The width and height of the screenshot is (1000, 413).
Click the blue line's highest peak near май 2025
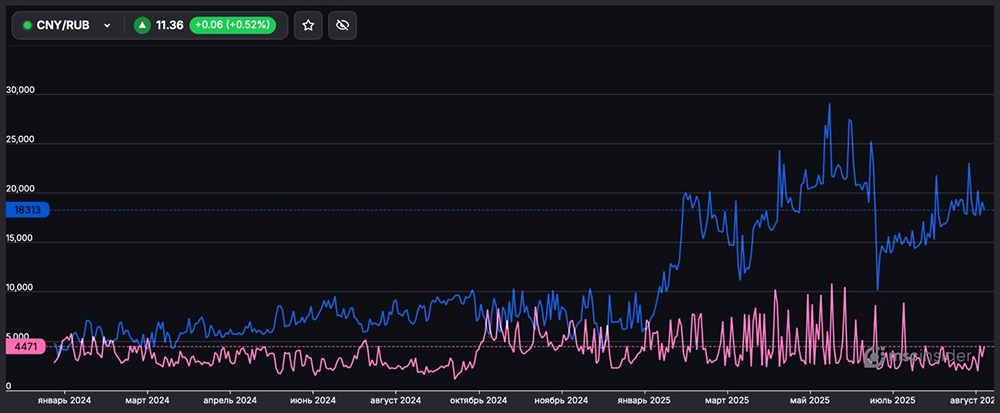point(829,104)
